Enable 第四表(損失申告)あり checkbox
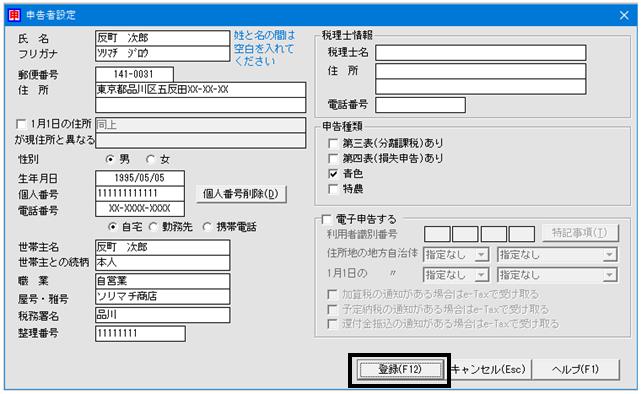The image size is (642, 394). [x=333, y=159]
